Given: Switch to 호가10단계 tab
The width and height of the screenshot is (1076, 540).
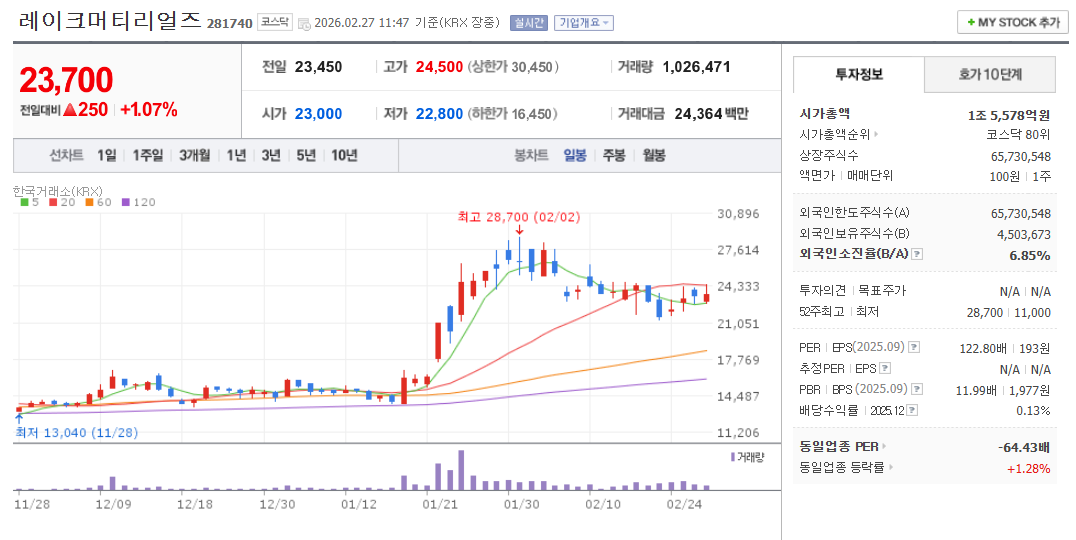Looking at the screenshot, I should click(x=990, y=74).
